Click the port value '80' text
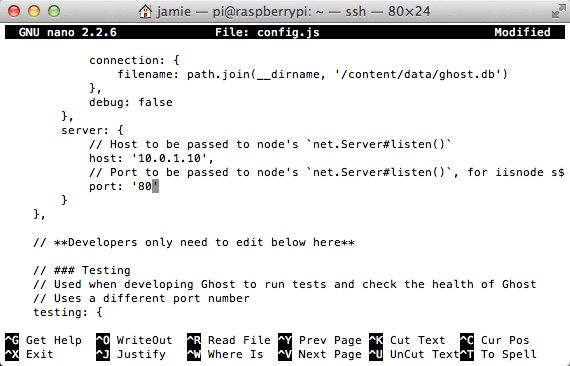Screen dimensions: 570x366 [145, 186]
